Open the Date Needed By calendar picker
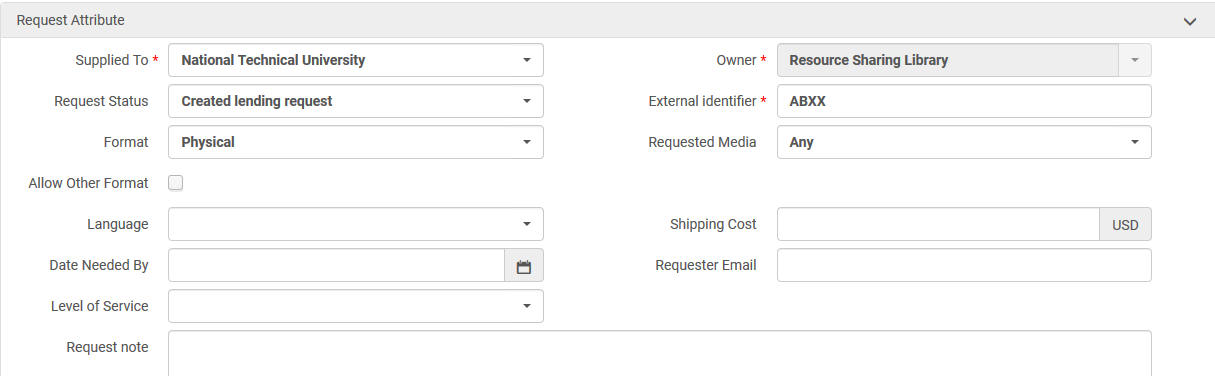This screenshot has height=376, width=1215. pos(524,265)
